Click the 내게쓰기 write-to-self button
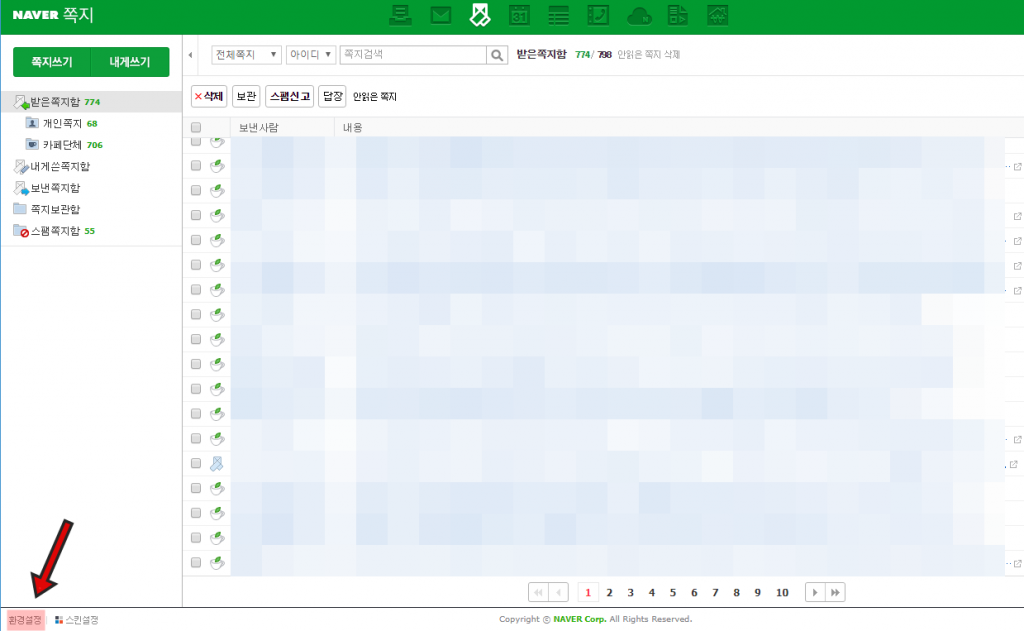 click(130, 62)
